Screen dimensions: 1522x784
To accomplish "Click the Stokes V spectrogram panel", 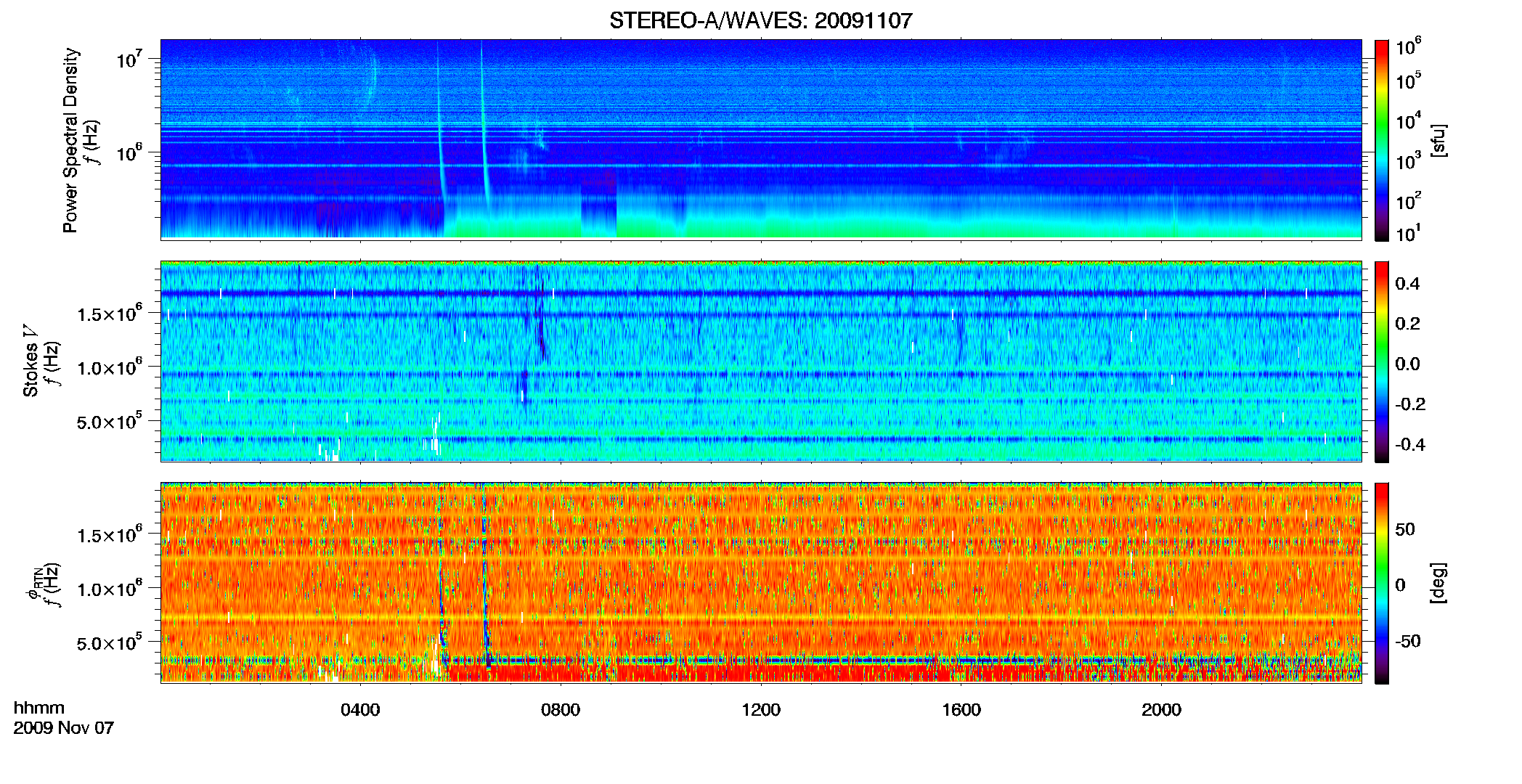I will (x=761, y=362).
